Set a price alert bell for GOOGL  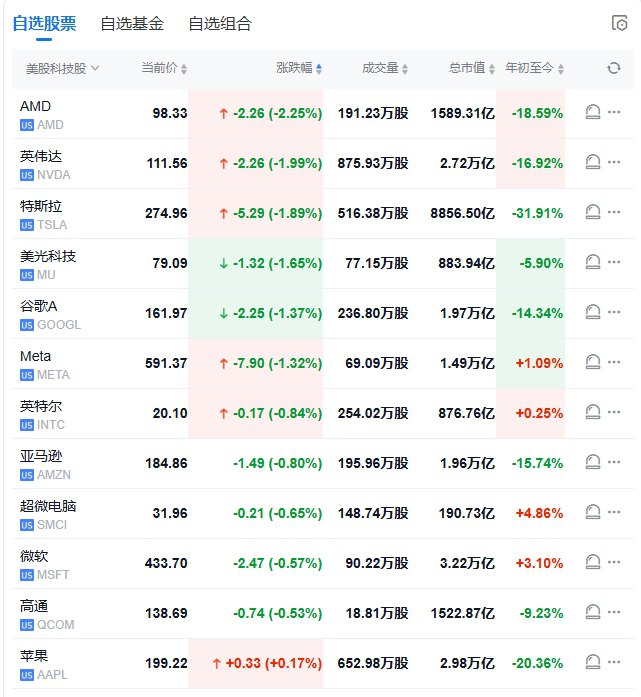[x=593, y=312]
